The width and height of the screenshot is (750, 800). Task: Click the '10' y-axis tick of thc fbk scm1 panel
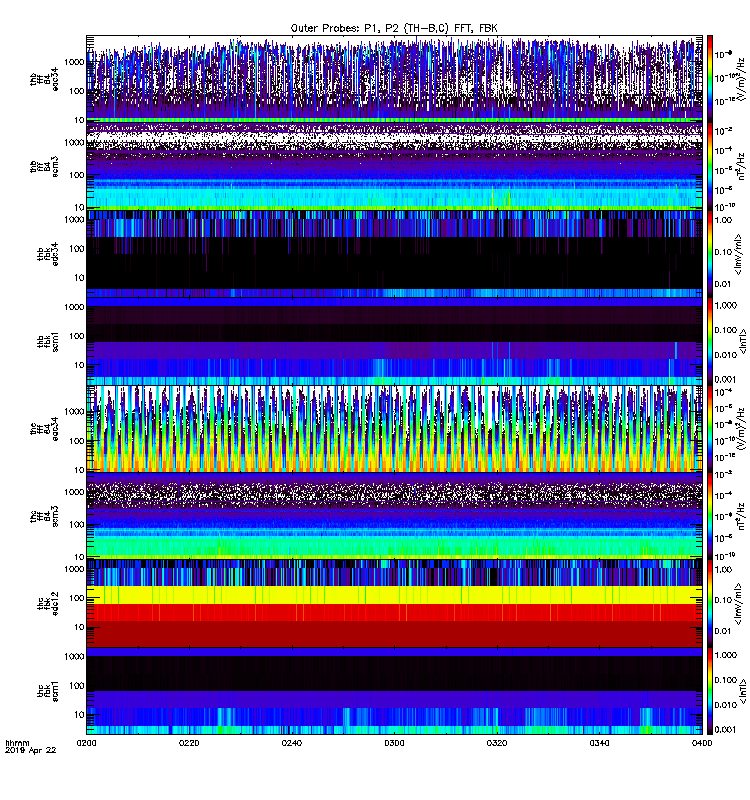click(x=79, y=715)
